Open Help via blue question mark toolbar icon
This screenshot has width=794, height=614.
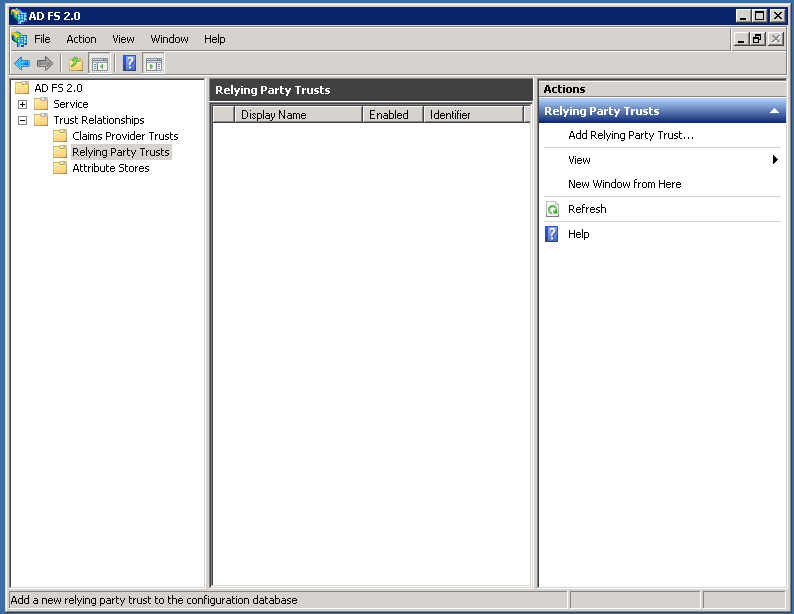click(x=130, y=64)
